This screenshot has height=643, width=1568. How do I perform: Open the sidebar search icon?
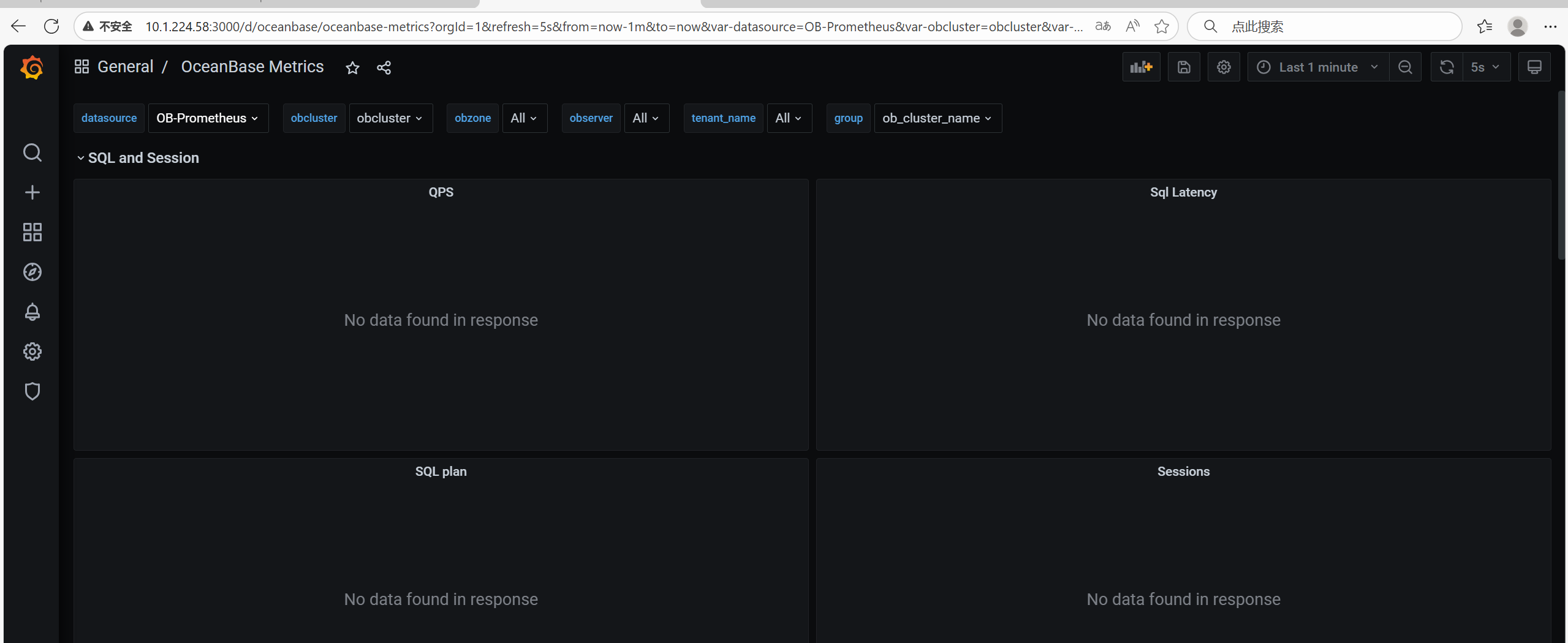coord(32,152)
